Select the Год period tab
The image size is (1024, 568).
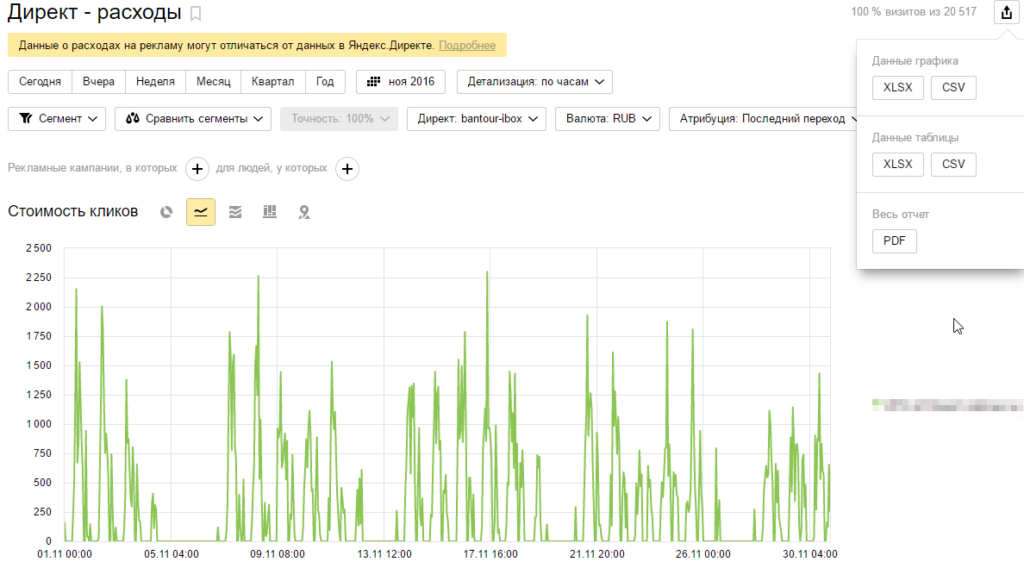[325, 82]
